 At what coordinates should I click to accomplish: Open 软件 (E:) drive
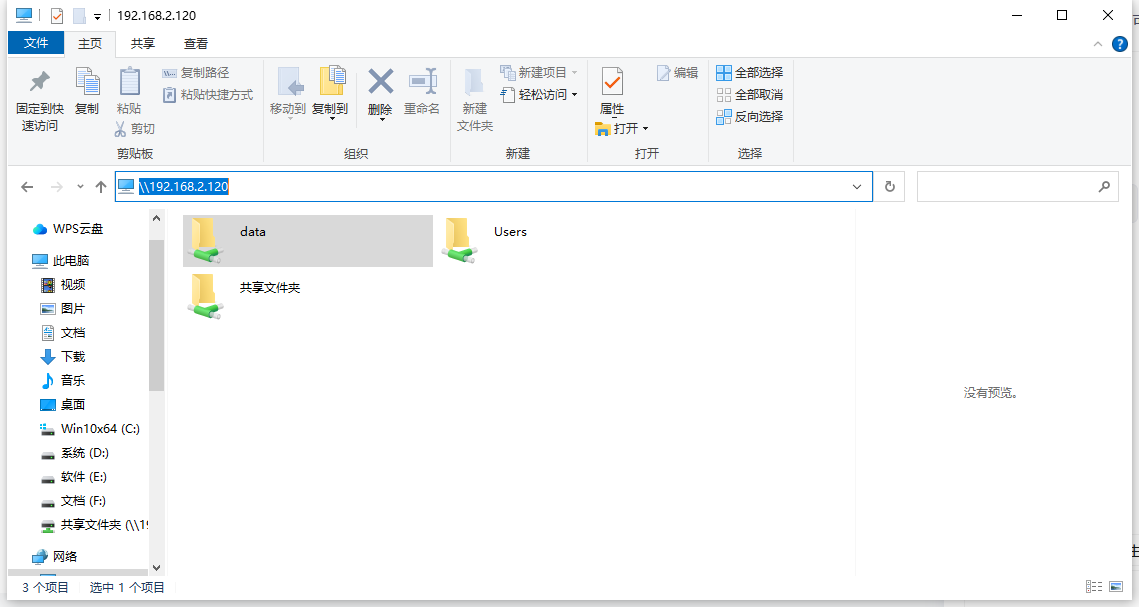pos(74,476)
